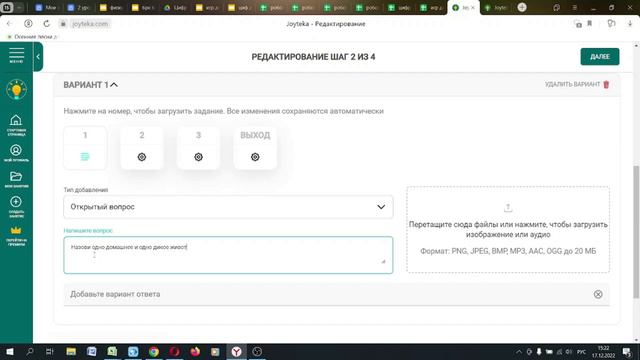Open Yandex Browser from the taskbar

coord(237,351)
